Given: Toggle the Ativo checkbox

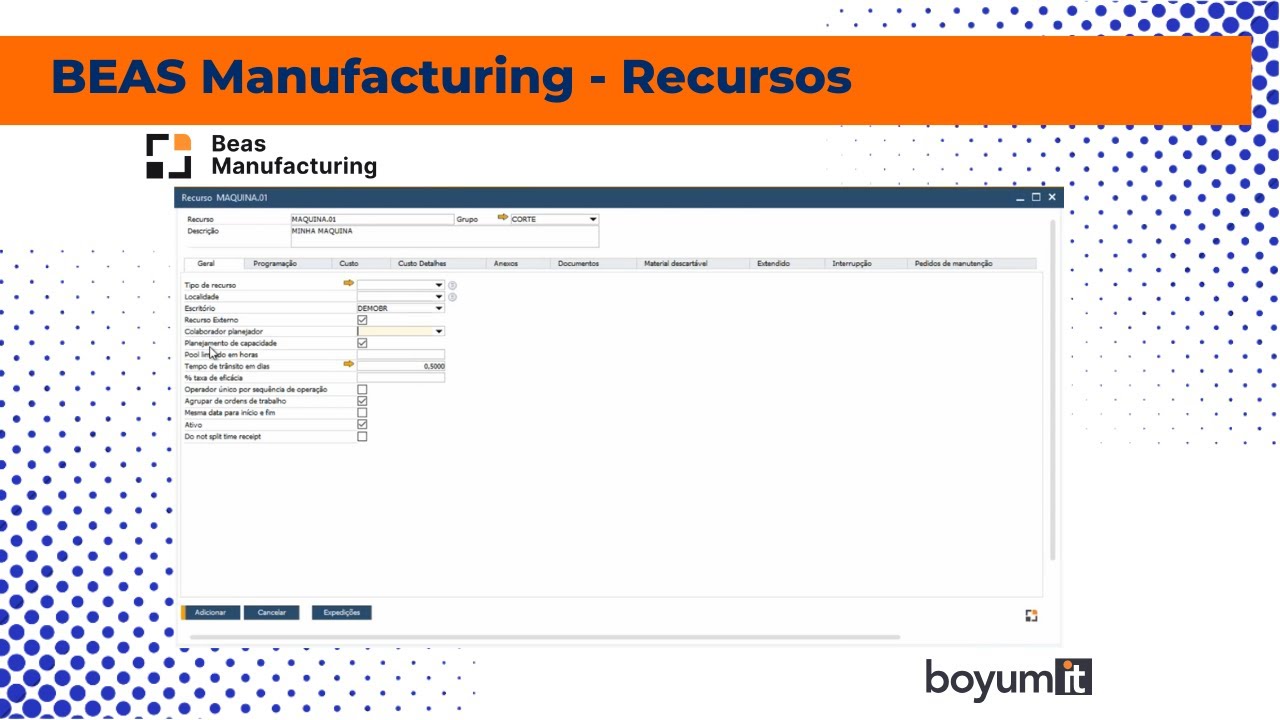Looking at the screenshot, I should [362, 424].
